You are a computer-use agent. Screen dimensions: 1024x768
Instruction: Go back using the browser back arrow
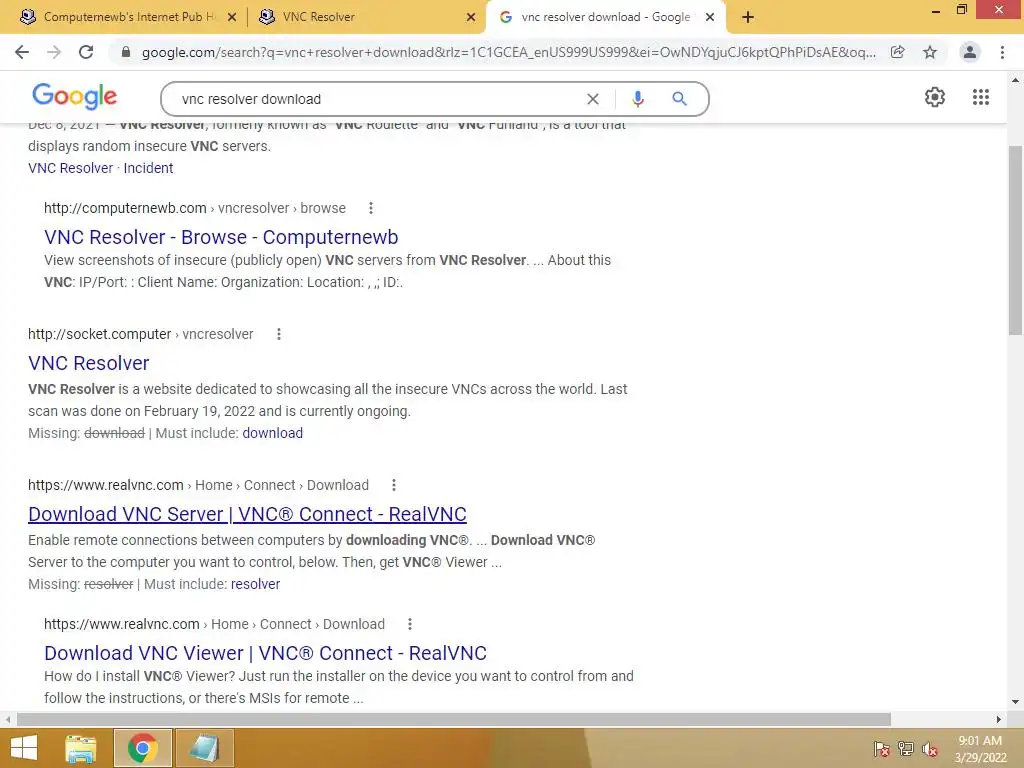click(x=22, y=52)
